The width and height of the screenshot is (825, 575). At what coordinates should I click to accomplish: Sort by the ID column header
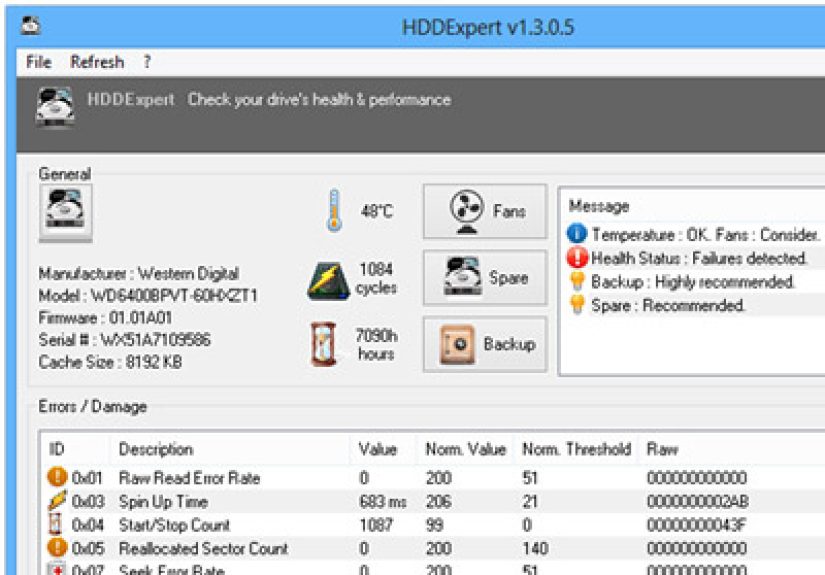tap(57, 449)
